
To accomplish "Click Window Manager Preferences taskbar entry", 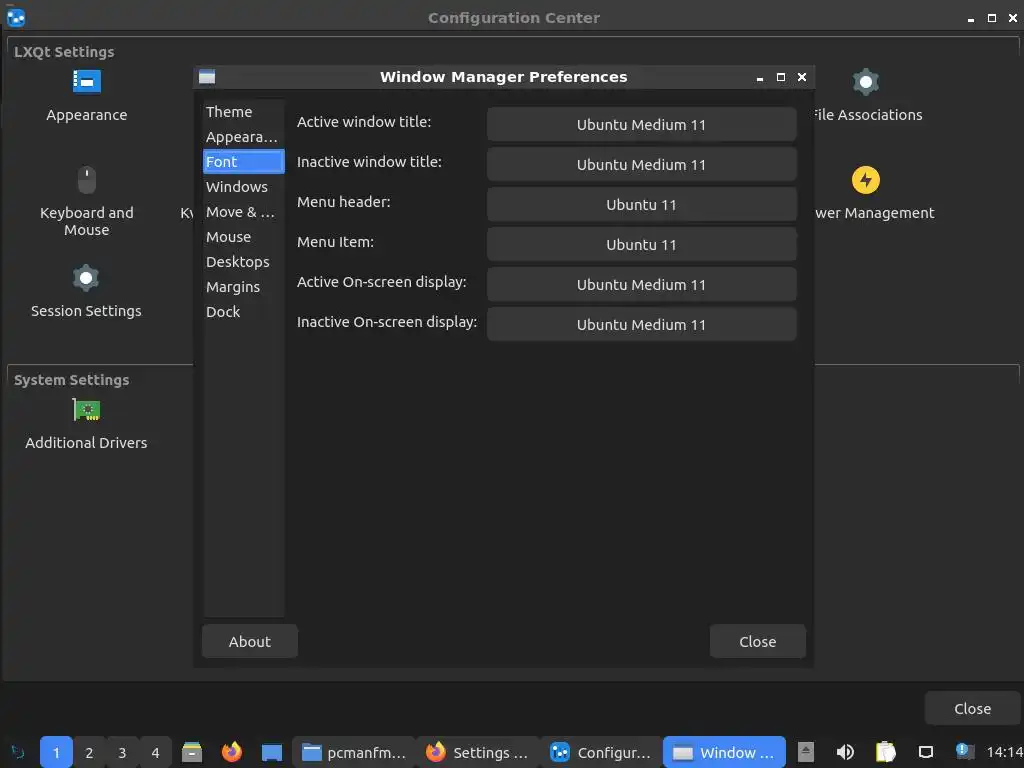I will 724,752.
